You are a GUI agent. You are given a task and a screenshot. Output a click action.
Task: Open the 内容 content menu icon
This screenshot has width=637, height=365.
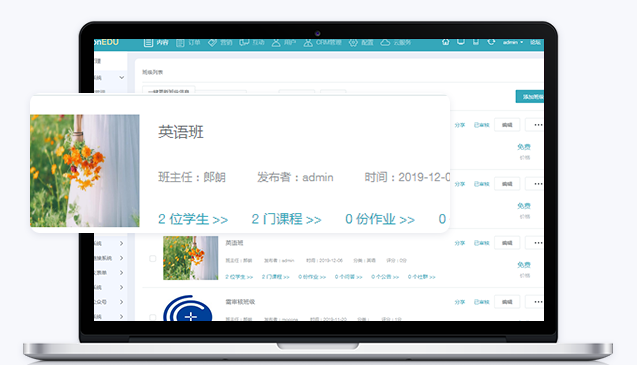148,43
